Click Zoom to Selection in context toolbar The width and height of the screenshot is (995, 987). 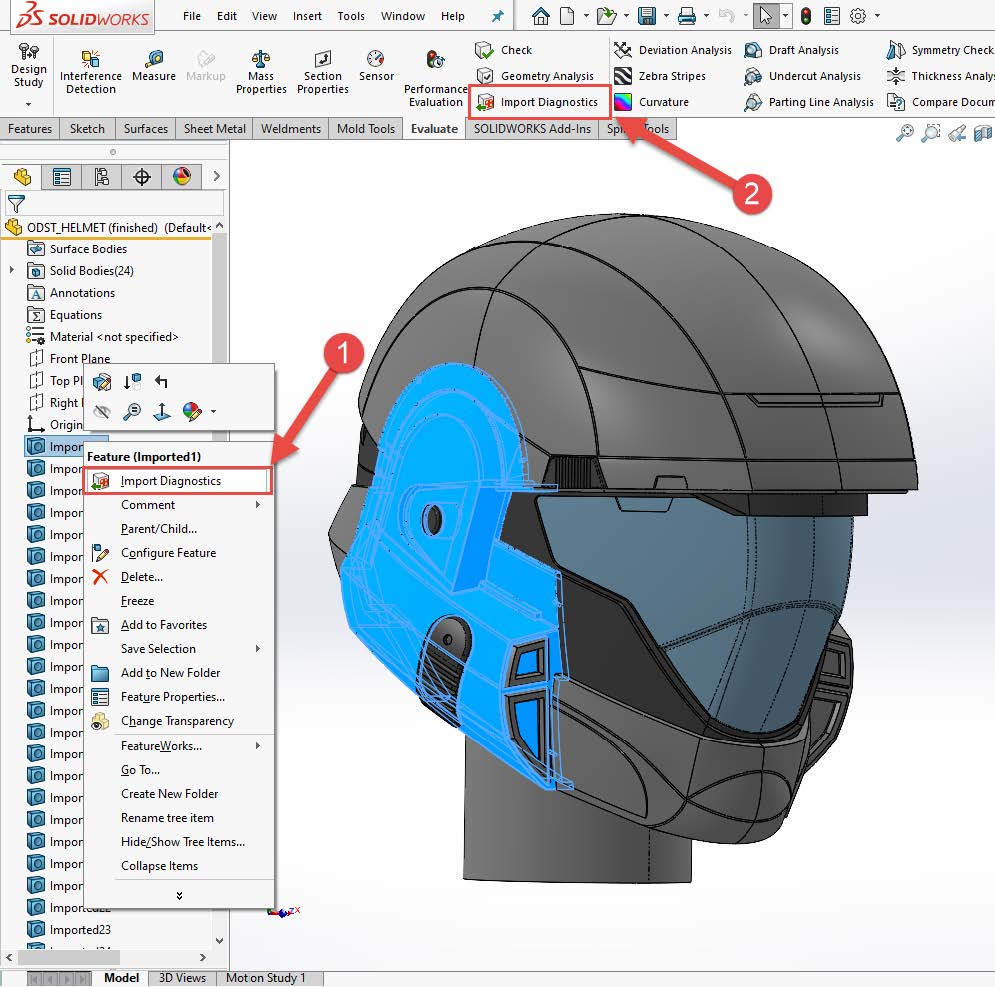(132, 412)
